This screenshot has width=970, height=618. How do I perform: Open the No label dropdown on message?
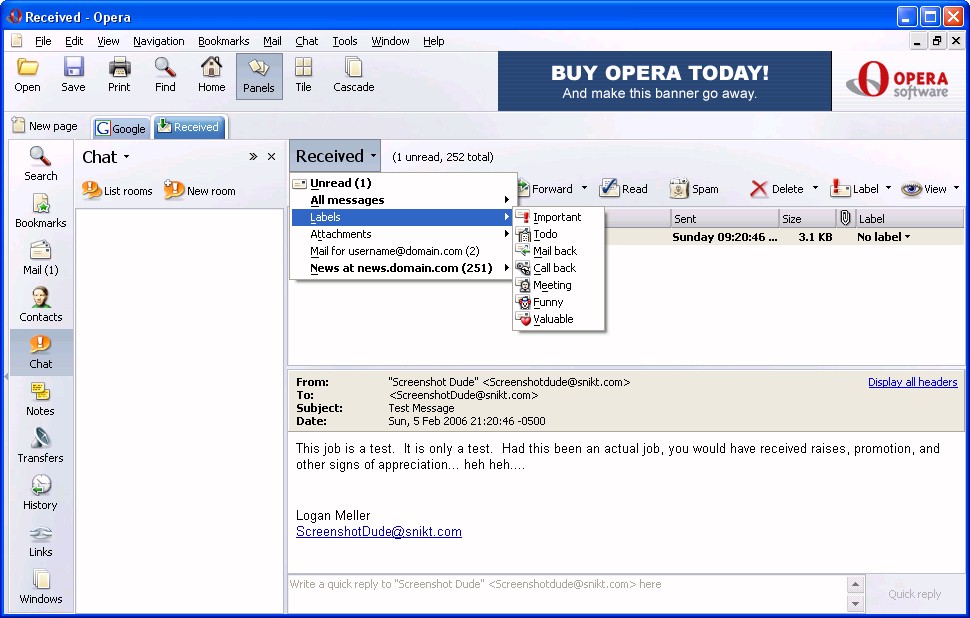click(x=883, y=237)
